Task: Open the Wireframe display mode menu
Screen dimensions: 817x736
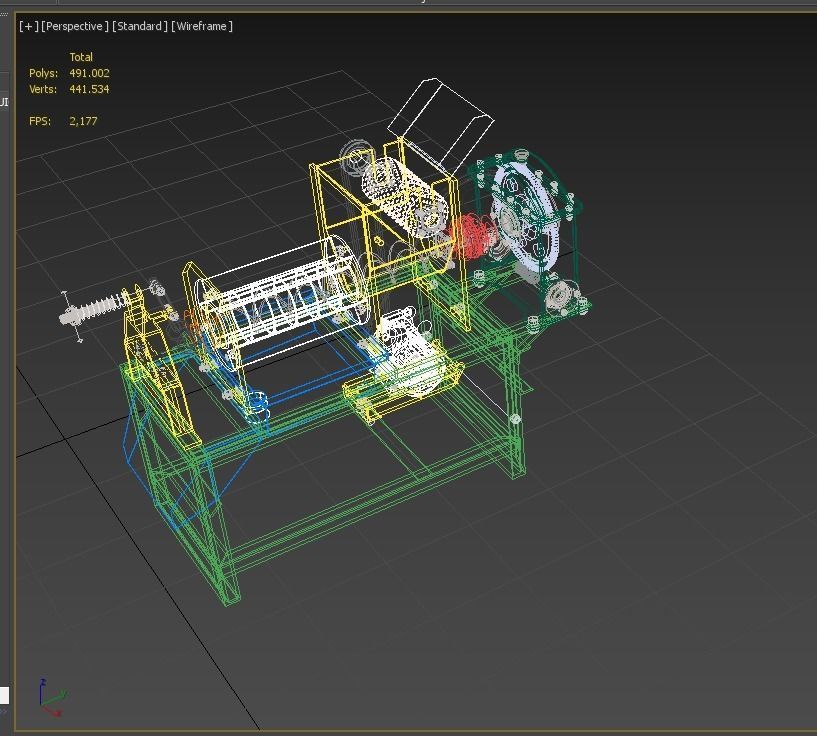Action: click(202, 26)
